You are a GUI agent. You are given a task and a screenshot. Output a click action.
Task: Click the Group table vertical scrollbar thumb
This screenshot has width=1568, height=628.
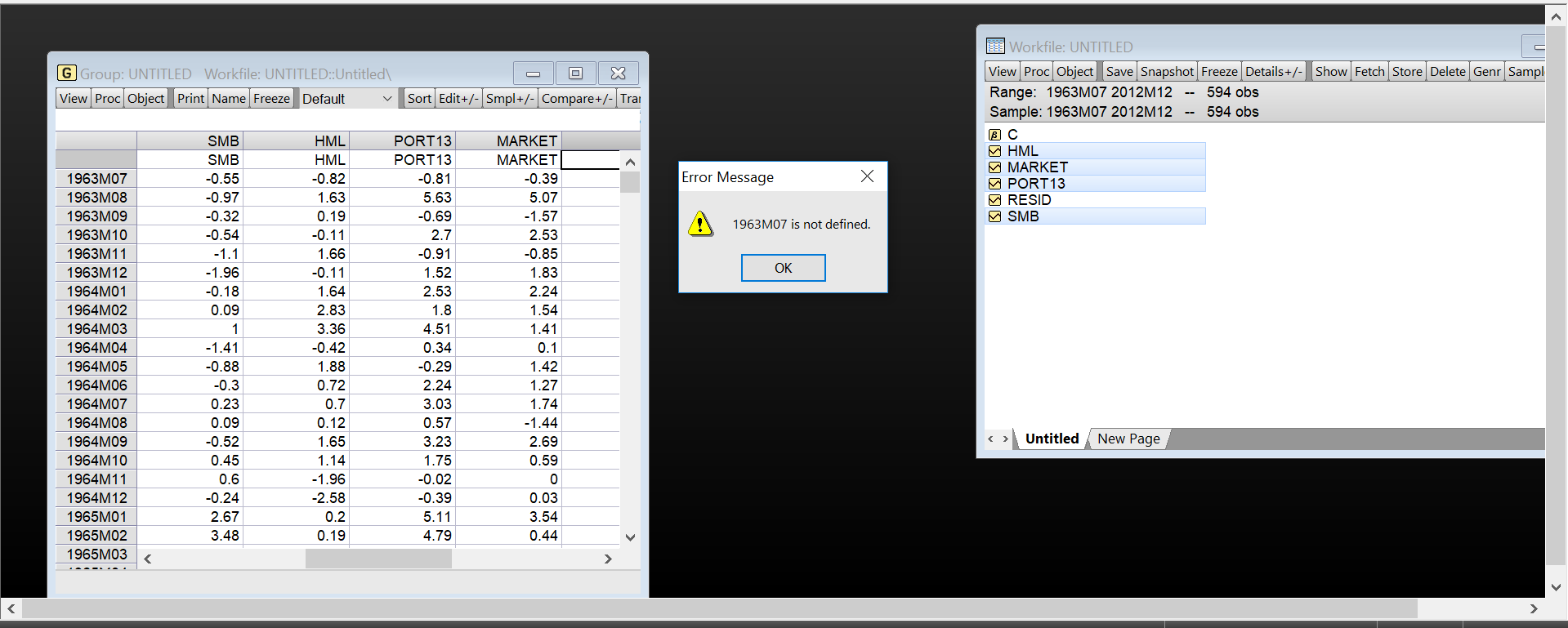pos(630,182)
